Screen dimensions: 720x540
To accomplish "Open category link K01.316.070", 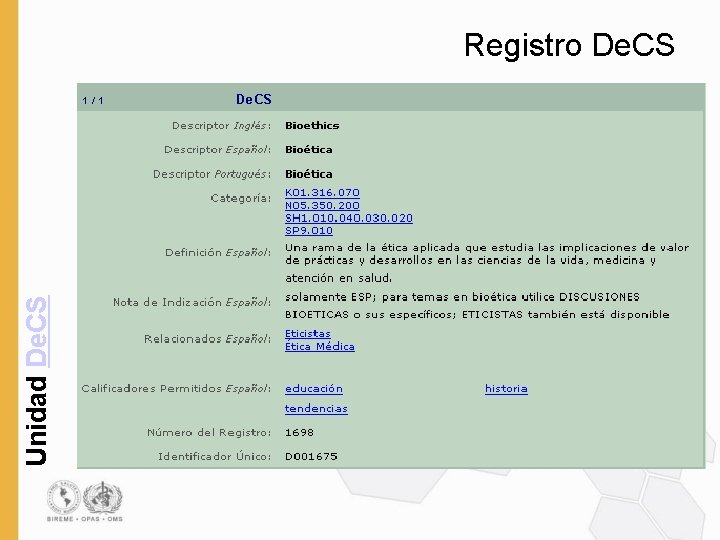I will 322,192.
